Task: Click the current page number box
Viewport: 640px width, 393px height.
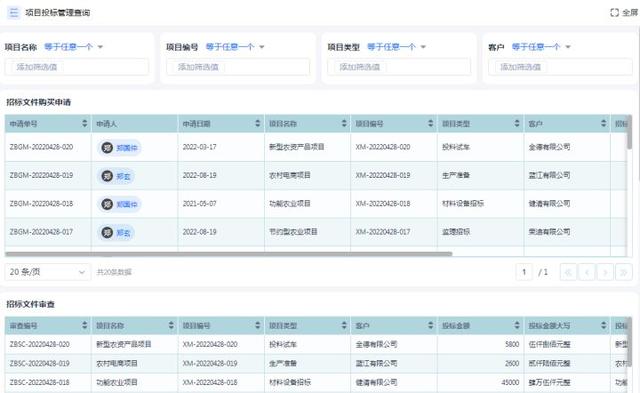Action: 524,272
